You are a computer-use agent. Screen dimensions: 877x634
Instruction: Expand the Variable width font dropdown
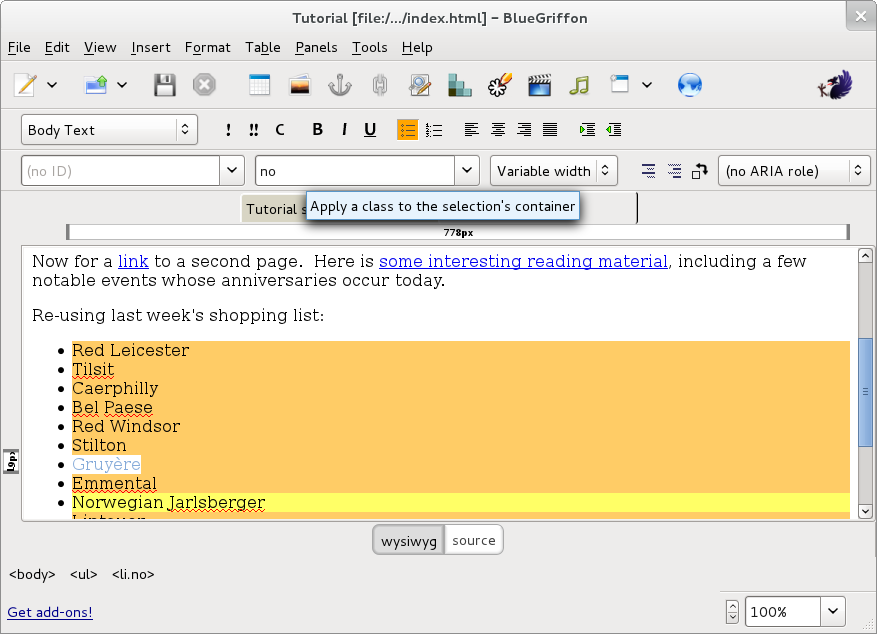(x=553, y=171)
